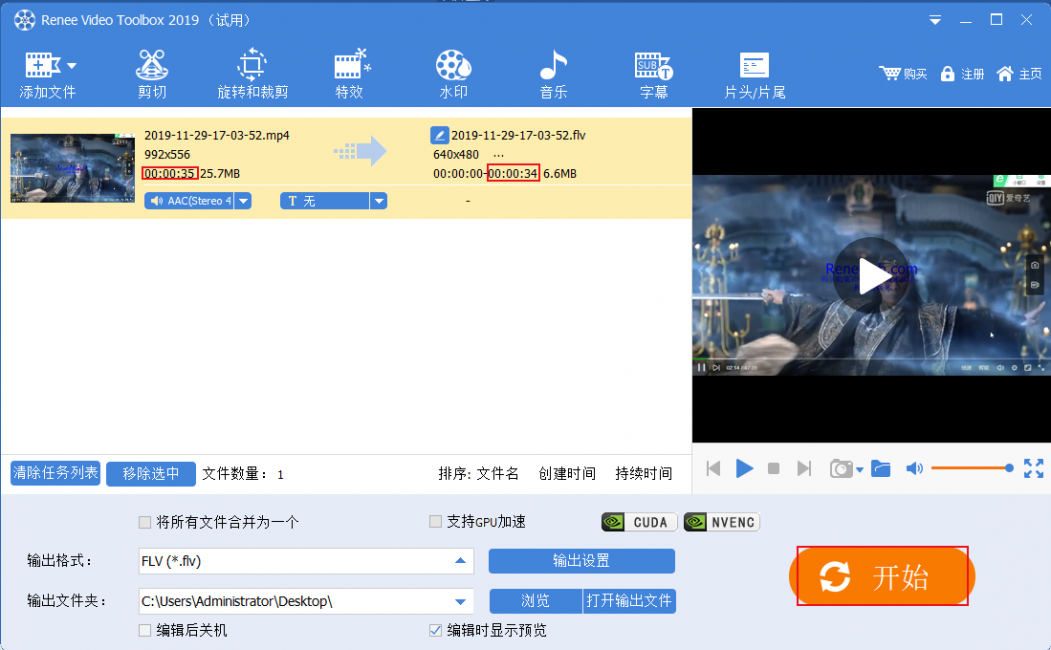Screen dimensions: 1051x650
Task: Click the NVENC badge
Action: click(722, 522)
